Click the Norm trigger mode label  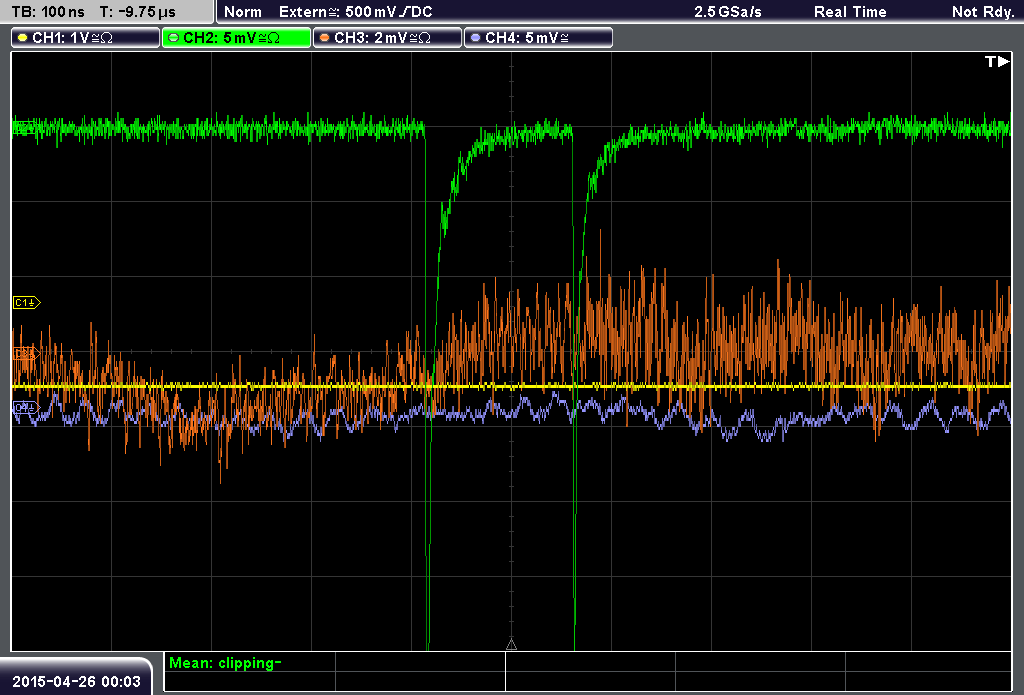(x=243, y=12)
